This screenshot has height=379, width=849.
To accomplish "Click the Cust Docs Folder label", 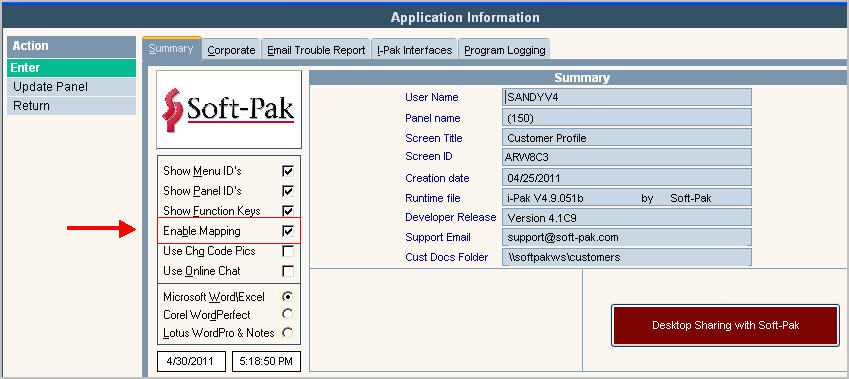I will 447,257.
